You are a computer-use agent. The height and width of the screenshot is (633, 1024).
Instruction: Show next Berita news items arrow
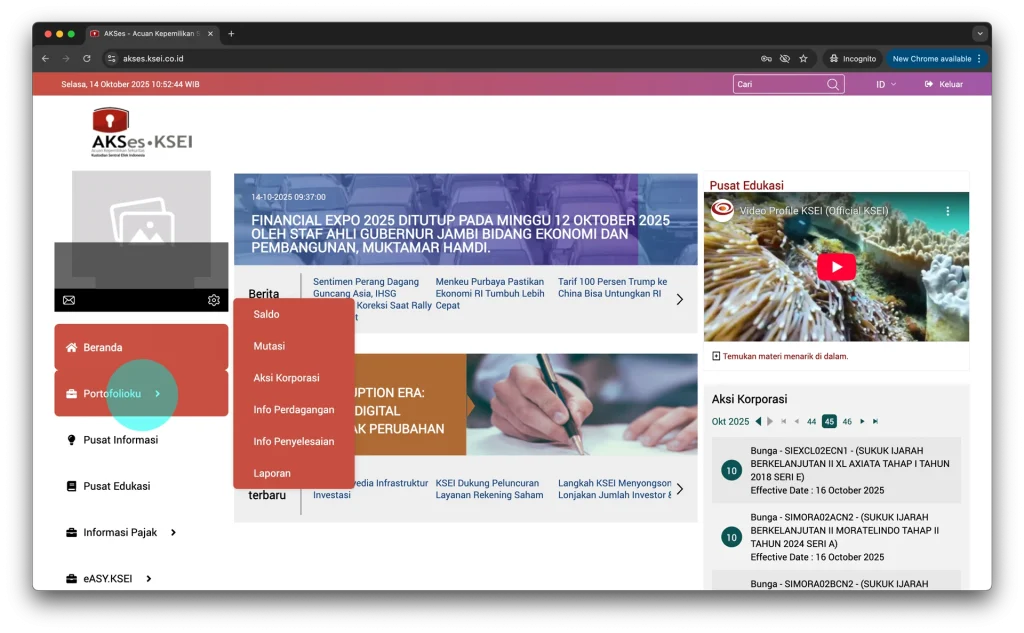click(x=680, y=299)
